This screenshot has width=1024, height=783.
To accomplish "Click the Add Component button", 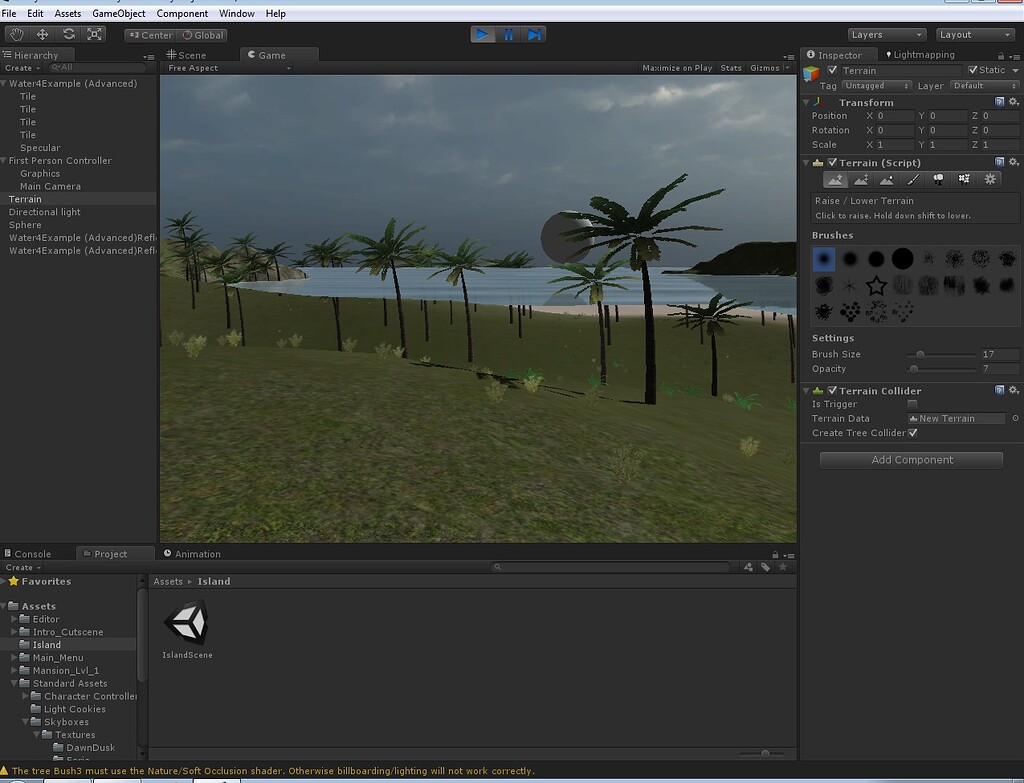I will (910, 460).
